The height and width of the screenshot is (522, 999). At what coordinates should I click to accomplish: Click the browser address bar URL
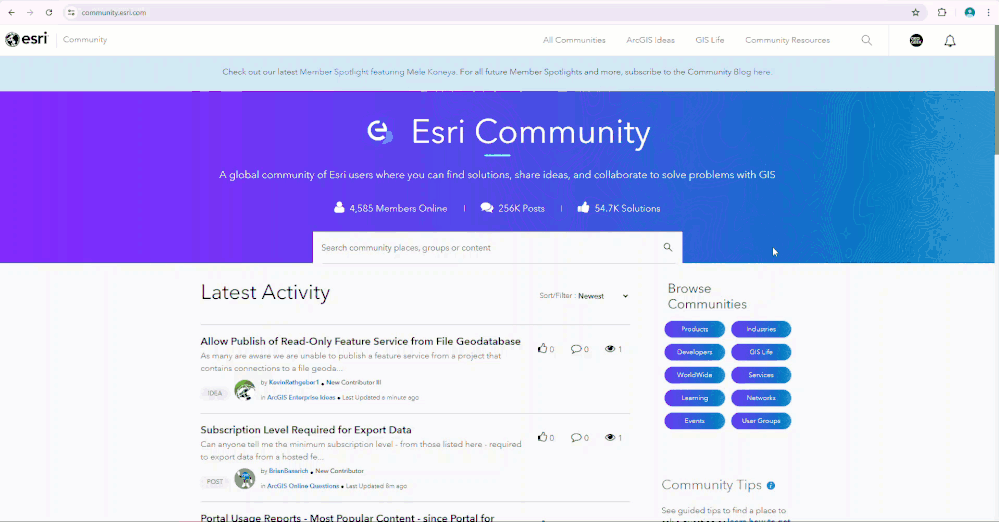(x=114, y=13)
